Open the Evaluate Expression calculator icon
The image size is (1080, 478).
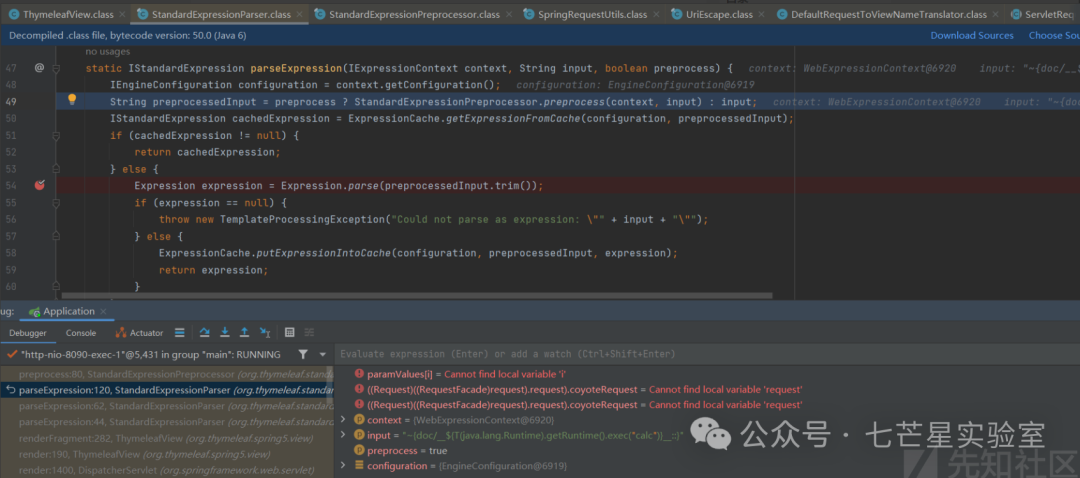(x=289, y=333)
